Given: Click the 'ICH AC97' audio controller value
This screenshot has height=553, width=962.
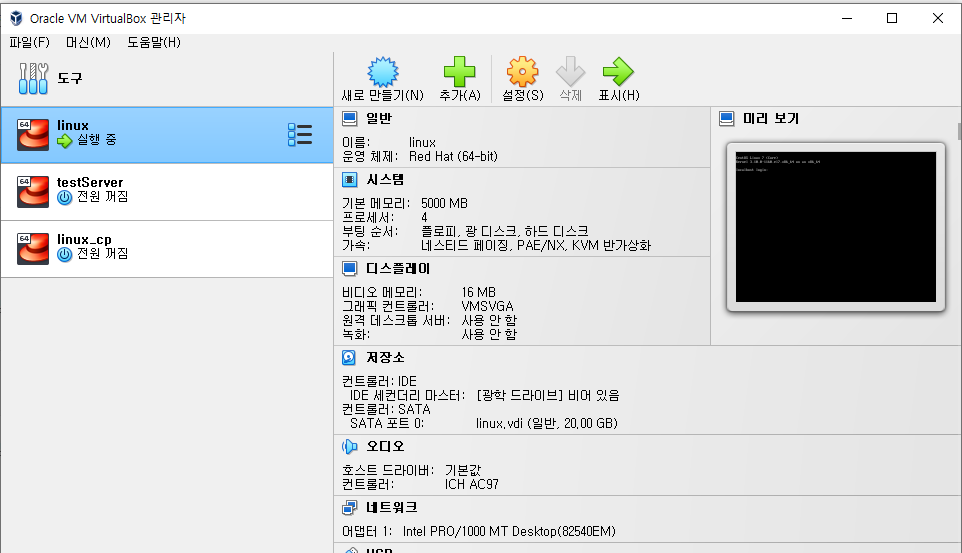Looking at the screenshot, I should (x=472, y=484).
